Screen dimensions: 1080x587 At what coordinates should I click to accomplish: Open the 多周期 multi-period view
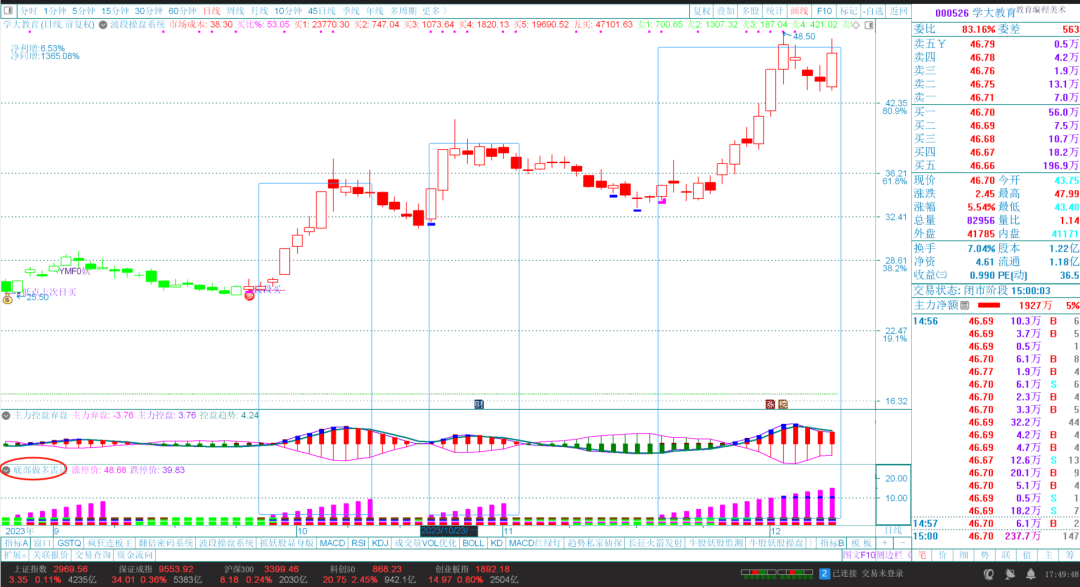(403, 11)
